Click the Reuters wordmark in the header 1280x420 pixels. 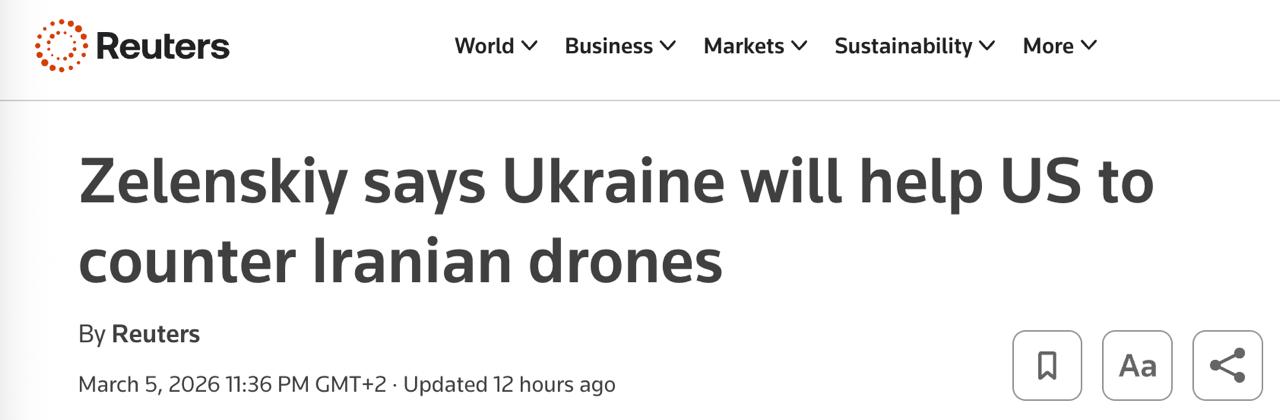coord(163,46)
